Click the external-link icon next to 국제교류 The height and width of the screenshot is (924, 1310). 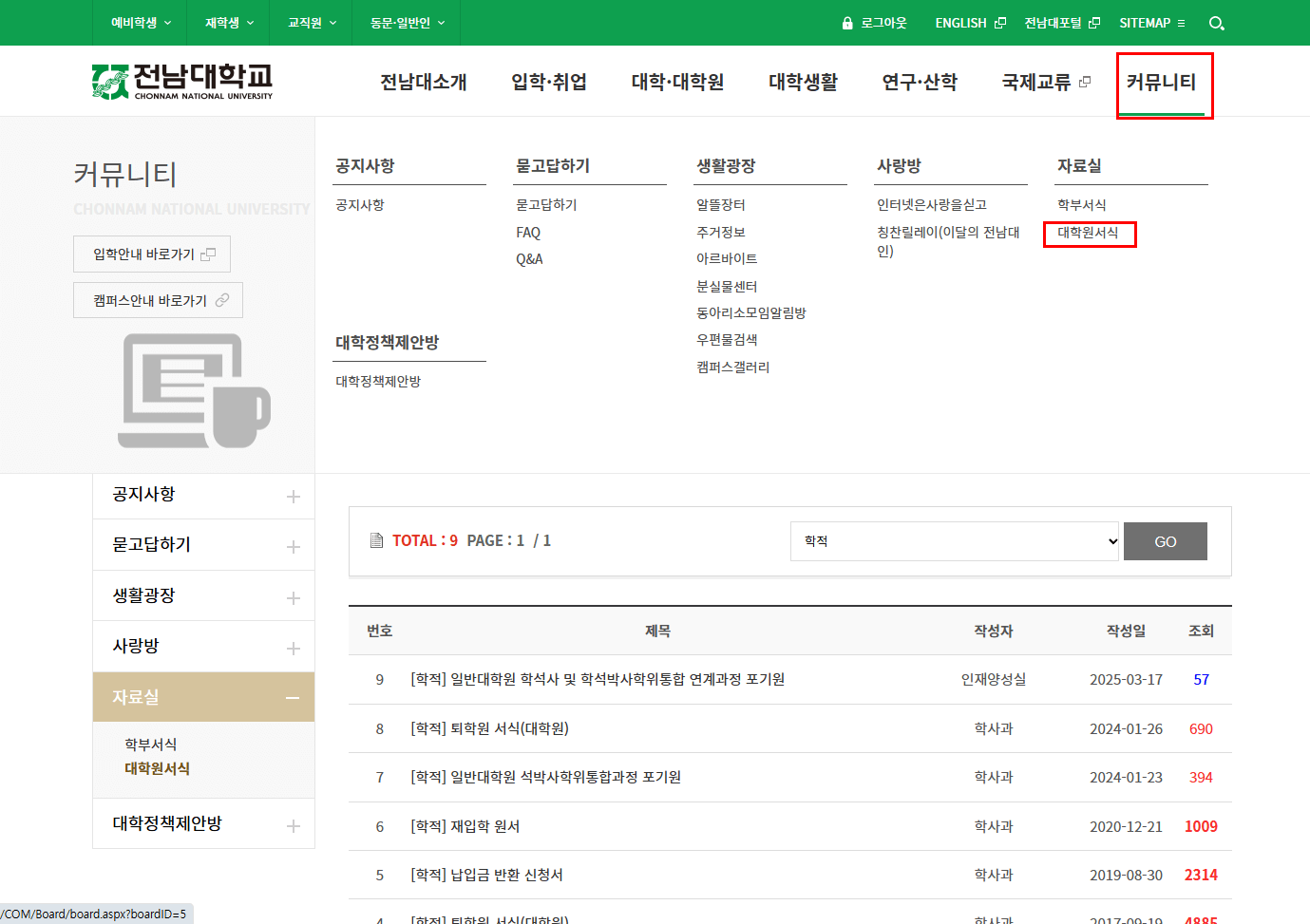pyautogui.click(x=1084, y=81)
